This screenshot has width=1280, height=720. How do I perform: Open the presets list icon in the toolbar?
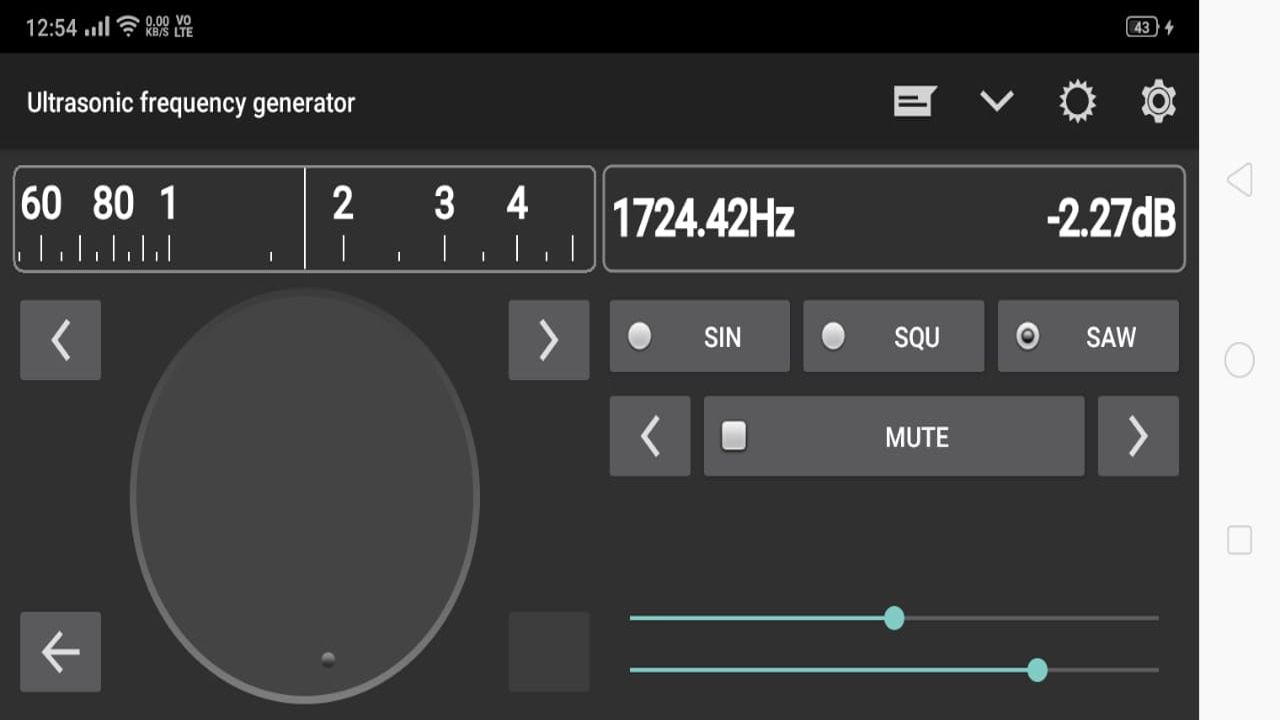coord(915,102)
